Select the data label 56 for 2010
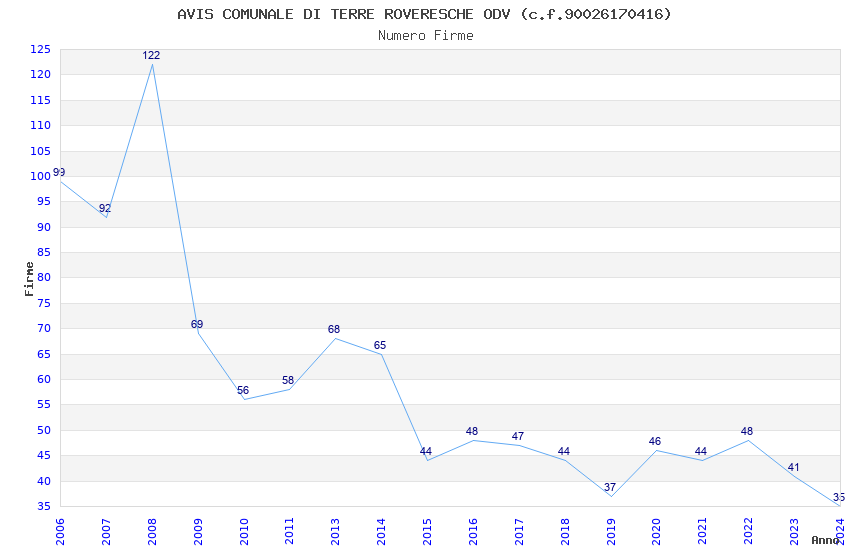This screenshot has width=850, height=550. 243,390
